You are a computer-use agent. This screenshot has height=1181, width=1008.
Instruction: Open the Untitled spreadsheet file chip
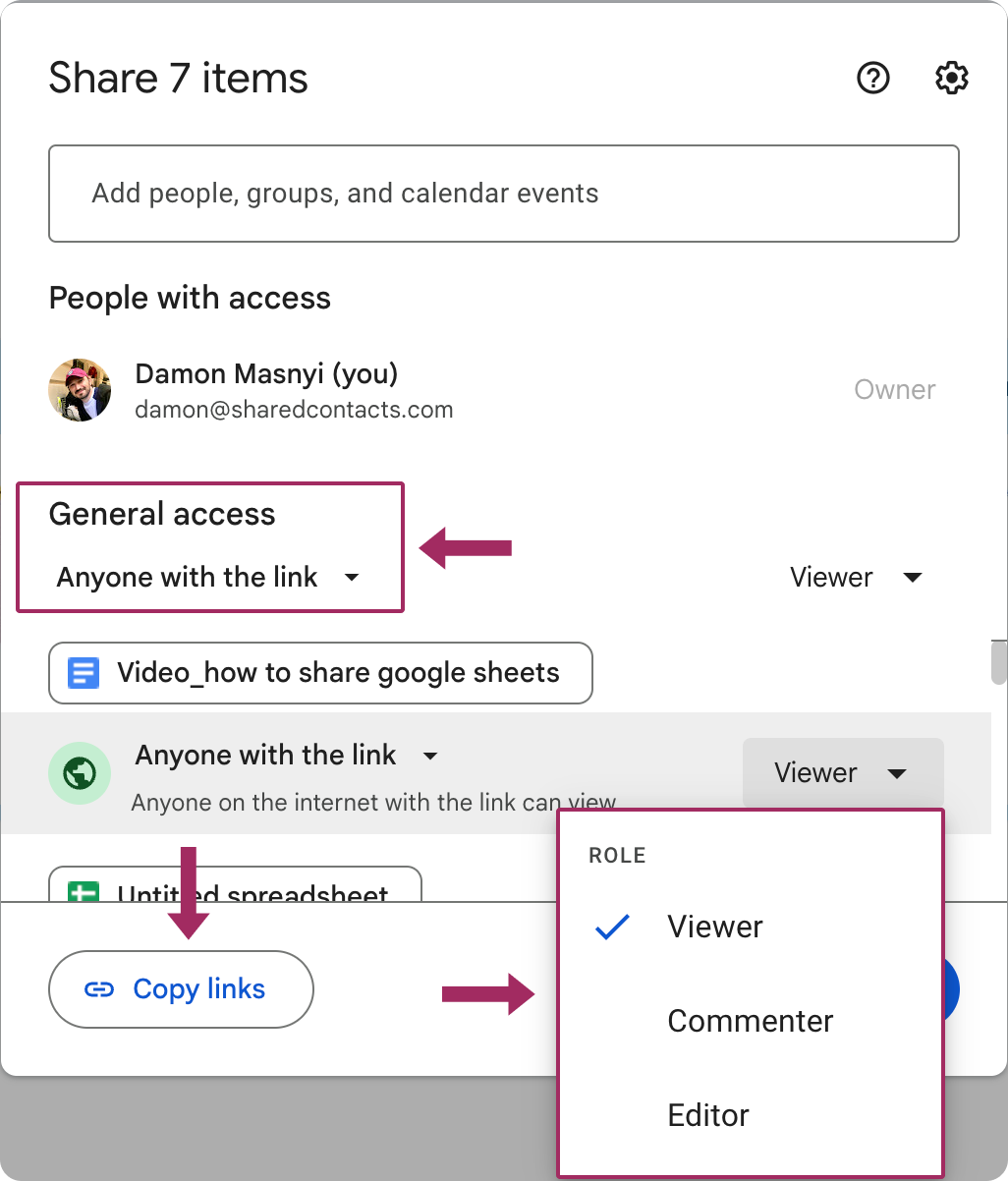[x=235, y=884]
